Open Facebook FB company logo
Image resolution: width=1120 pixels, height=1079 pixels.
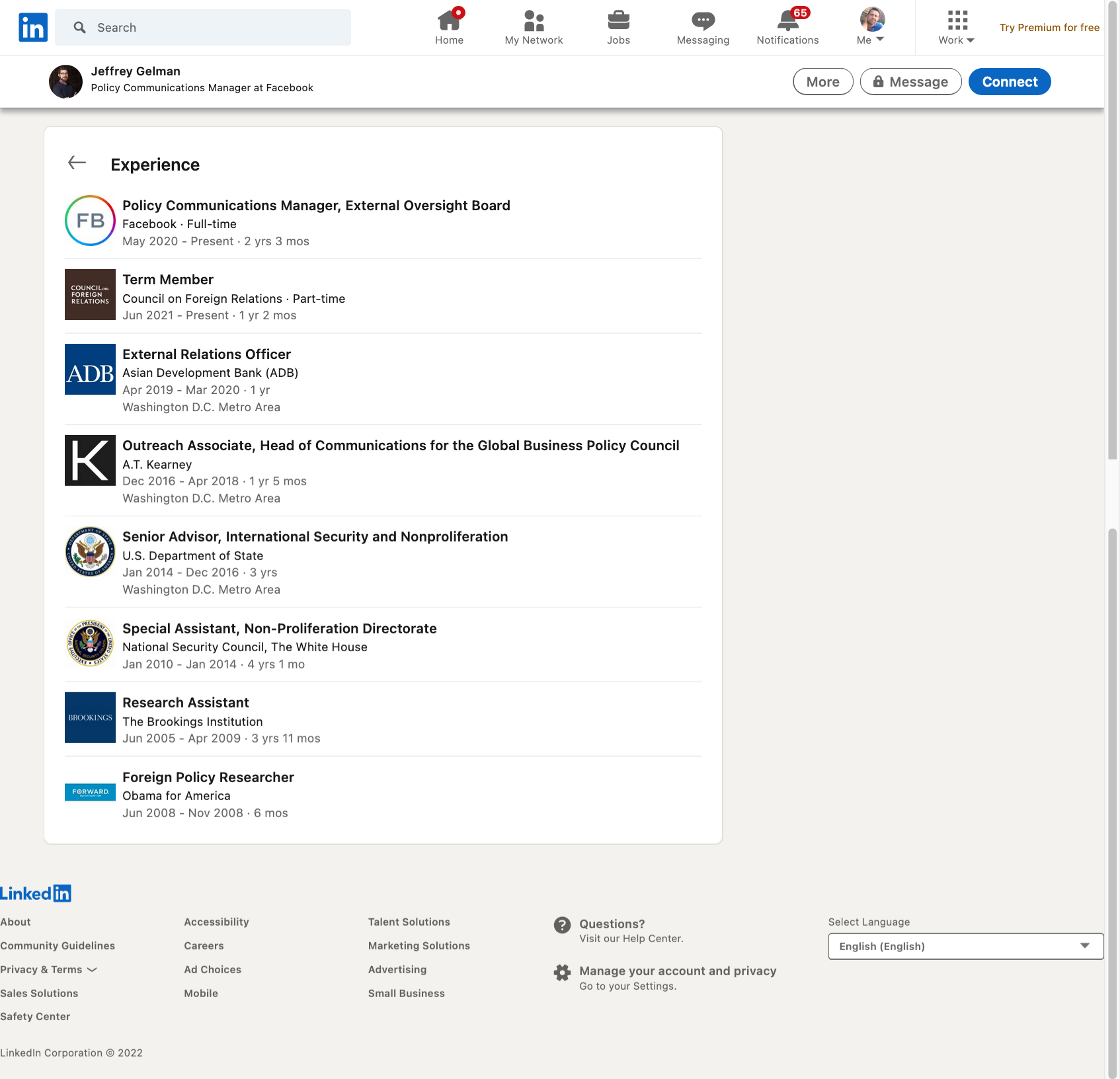(x=91, y=220)
